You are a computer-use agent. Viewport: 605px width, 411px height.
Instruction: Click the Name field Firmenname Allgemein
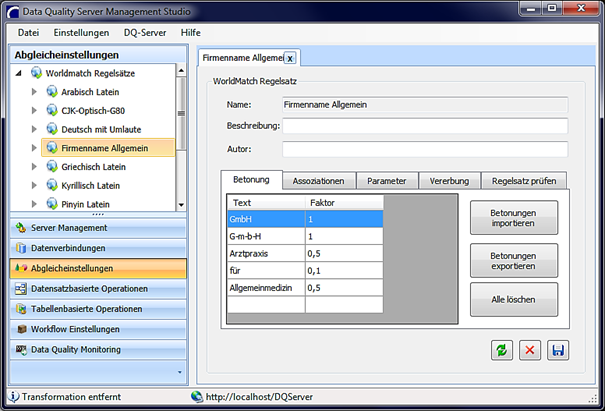[x=425, y=105]
